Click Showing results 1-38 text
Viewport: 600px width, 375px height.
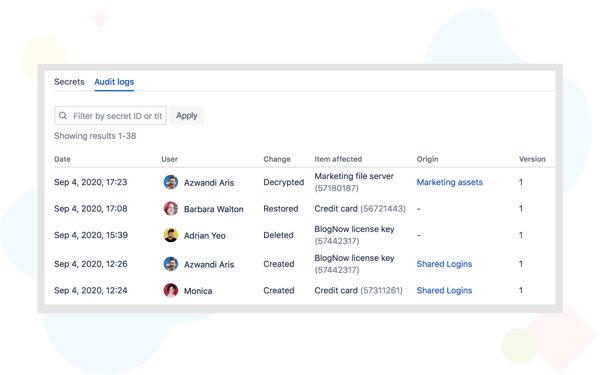pyautogui.click(x=95, y=136)
